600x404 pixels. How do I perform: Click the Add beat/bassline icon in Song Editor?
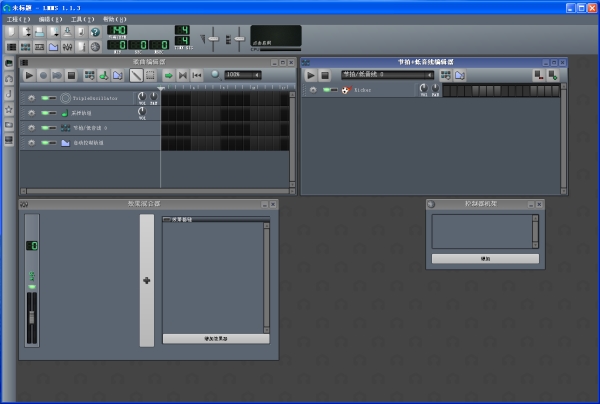(90, 75)
